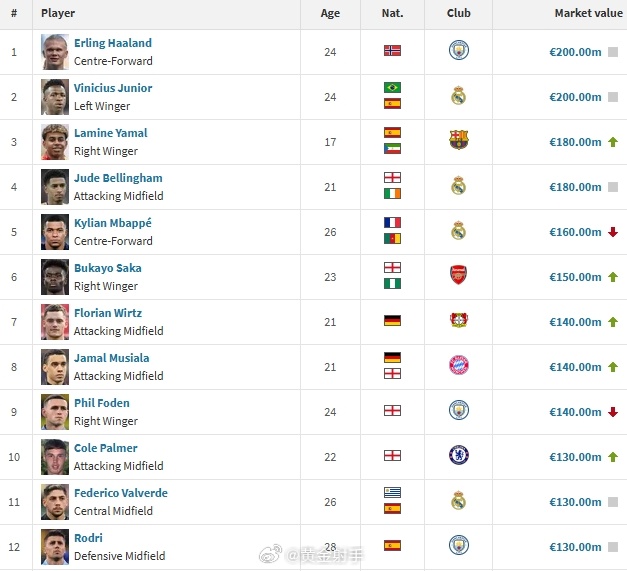The width and height of the screenshot is (627, 571).
Task: Open Erling Haaland player profile link
Action: (113, 43)
